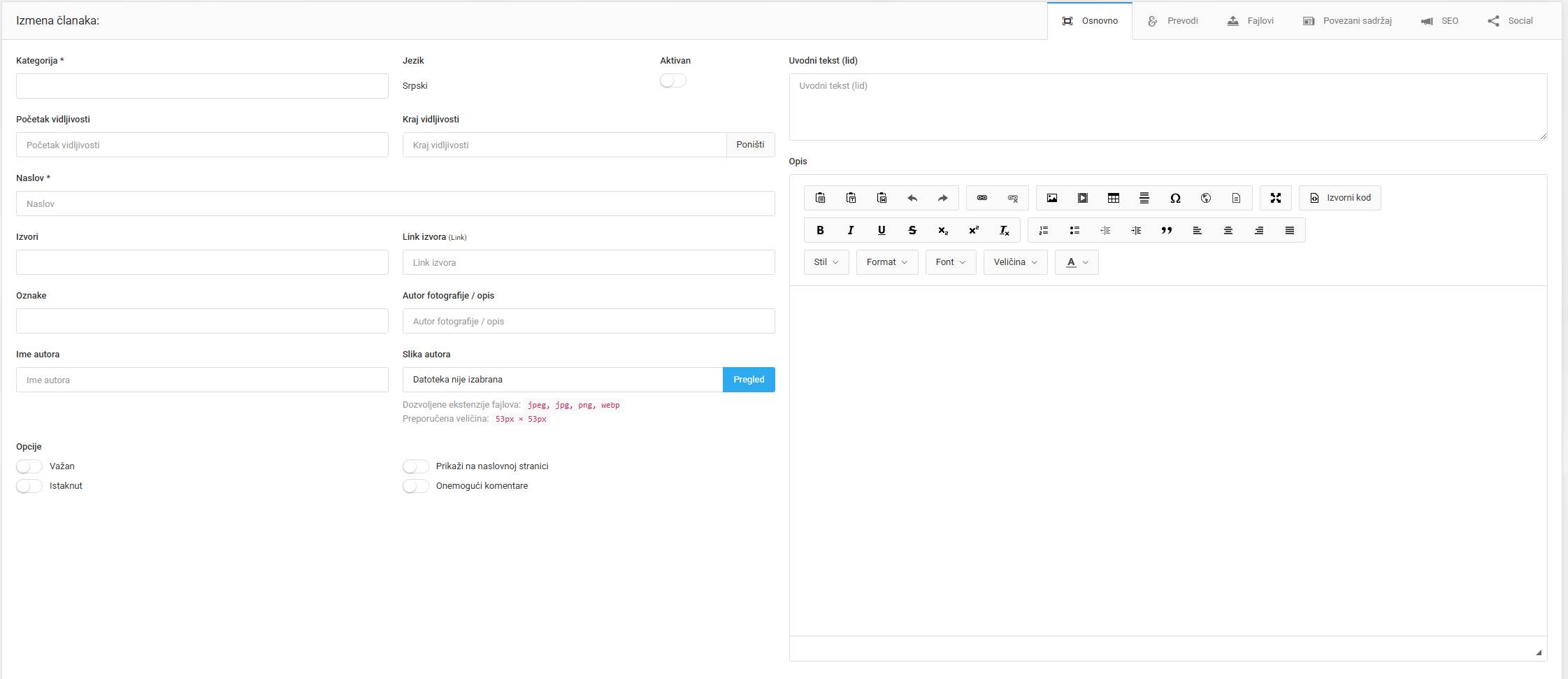Click into the Naslov input field
This screenshot has width=1568, height=679.
(395, 203)
